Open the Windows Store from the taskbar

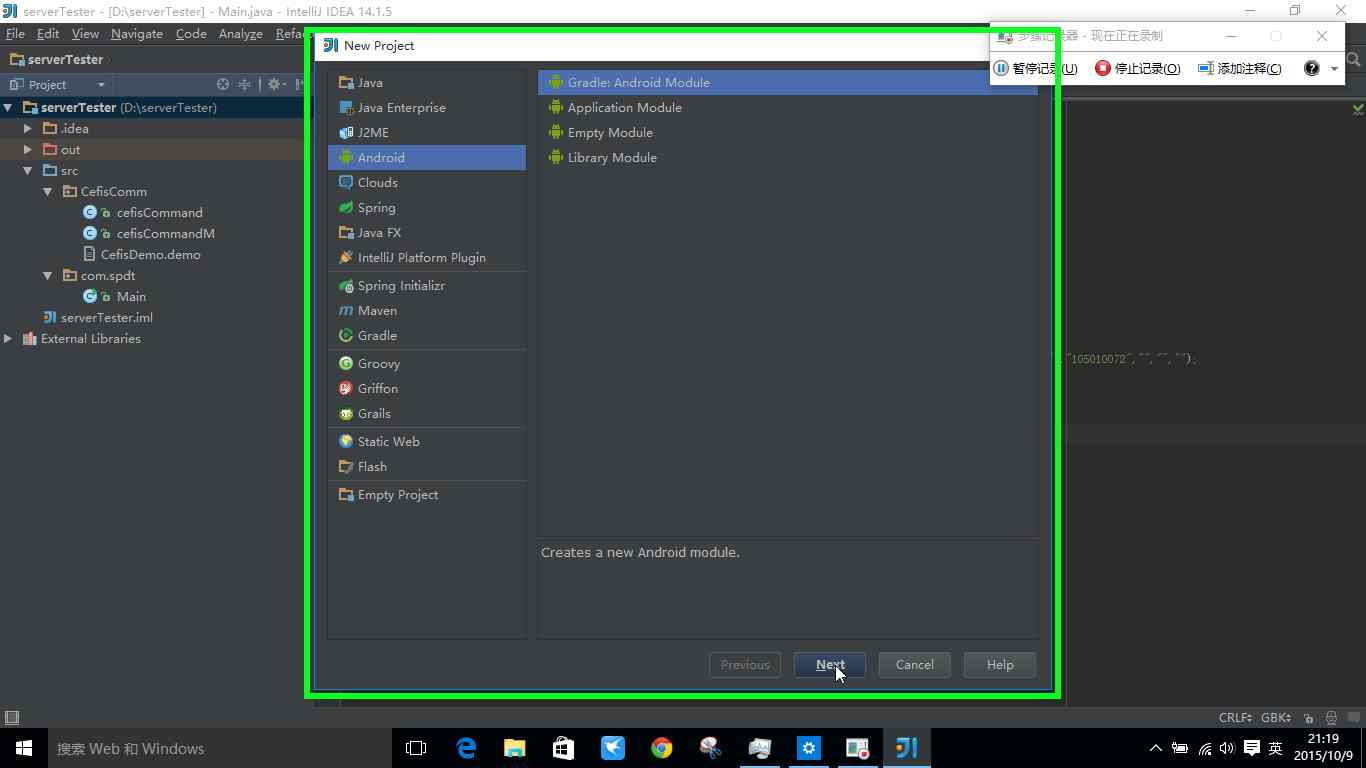[x=563, y=748]
